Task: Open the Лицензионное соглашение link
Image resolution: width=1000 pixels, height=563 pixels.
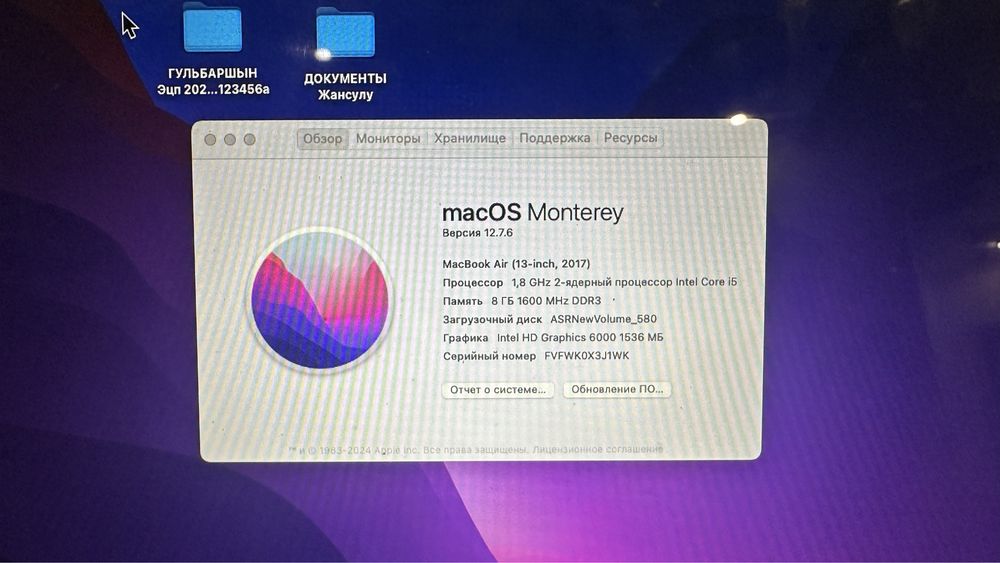Action: [598, 449]
